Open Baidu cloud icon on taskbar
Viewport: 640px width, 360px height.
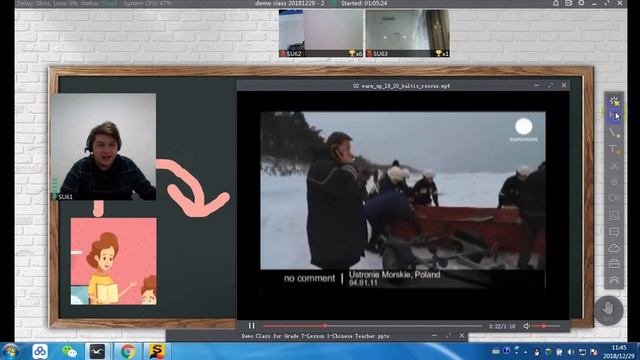(x=40, y=351)
